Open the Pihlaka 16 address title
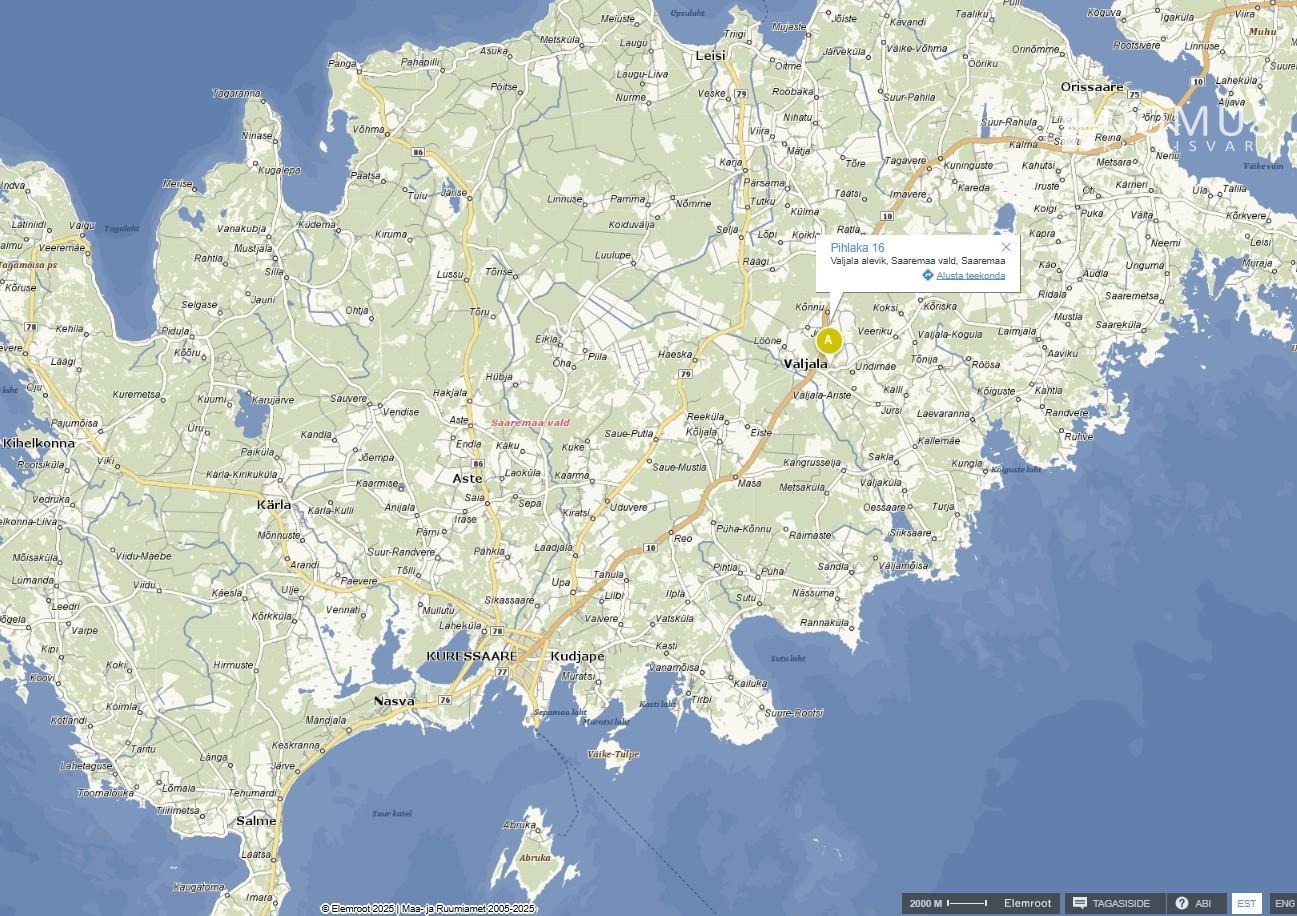 pyautogui.click(x=857, y=247)
